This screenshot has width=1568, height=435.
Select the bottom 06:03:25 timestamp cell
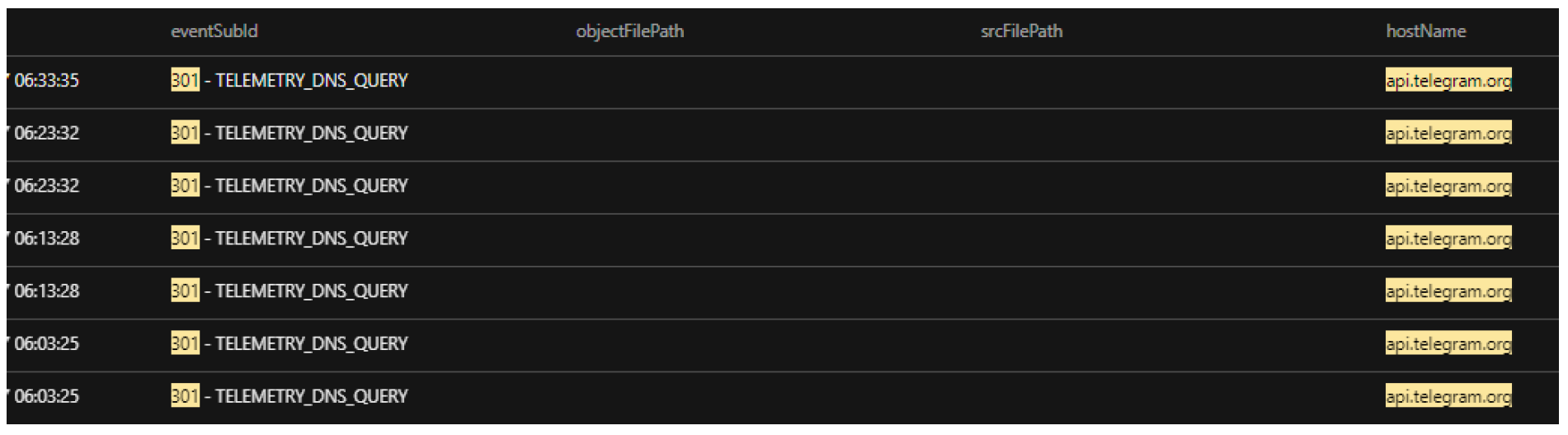tap(47, 396)
